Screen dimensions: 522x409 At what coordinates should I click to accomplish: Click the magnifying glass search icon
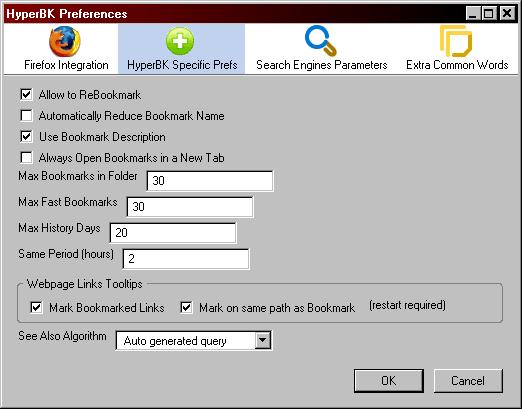[x=320, y=41]
